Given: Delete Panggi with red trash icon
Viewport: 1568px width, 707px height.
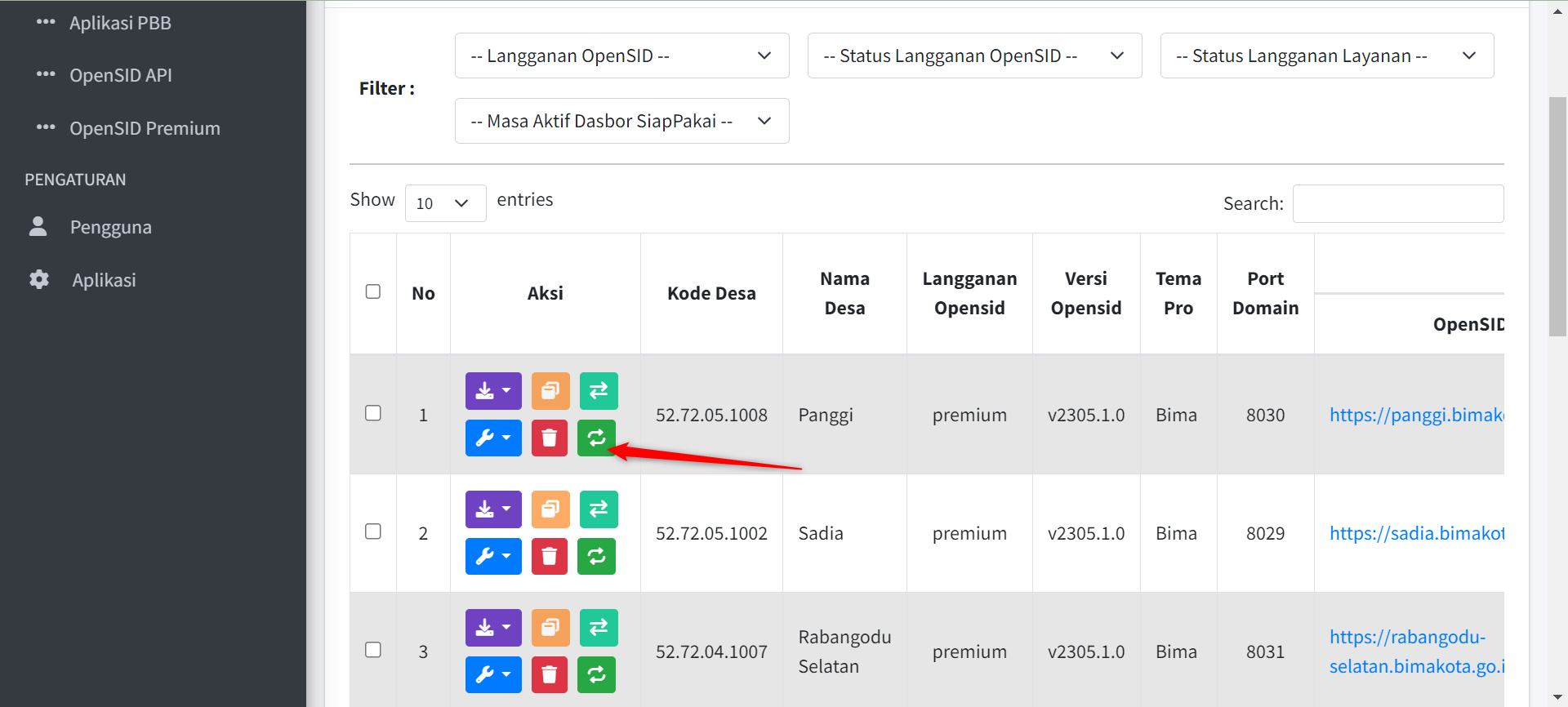Looking at the screenshot, I should pos(550,438).
